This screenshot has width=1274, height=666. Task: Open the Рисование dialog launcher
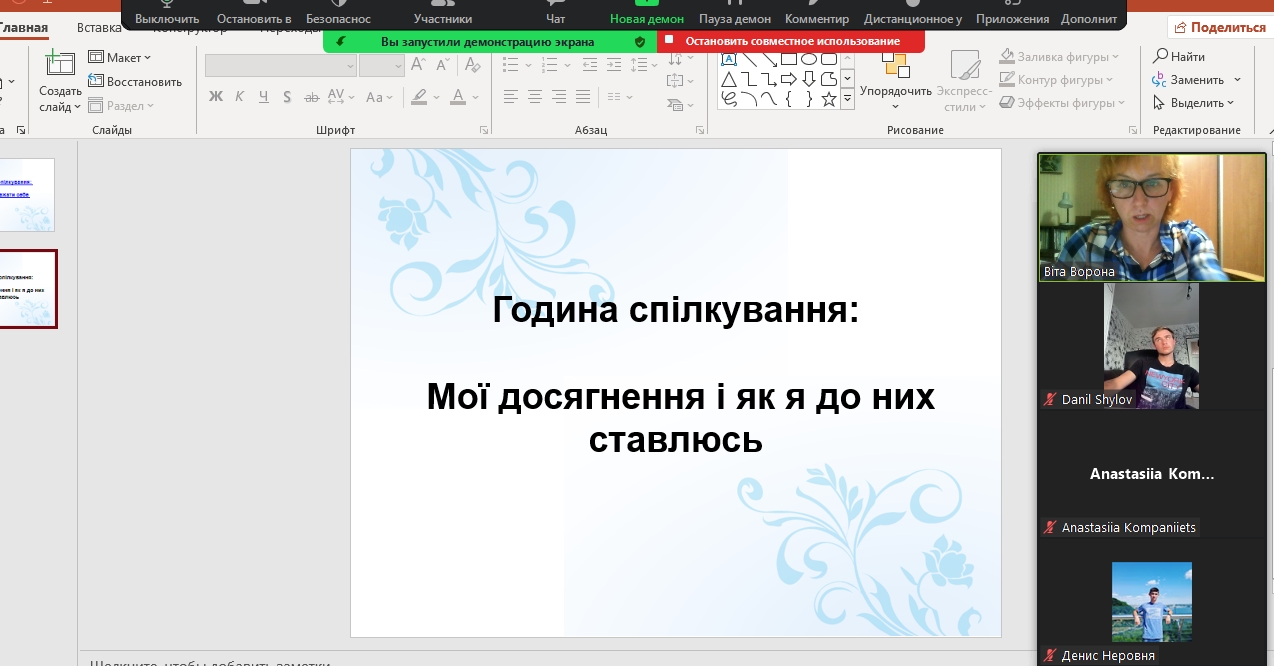[1133, 130]
